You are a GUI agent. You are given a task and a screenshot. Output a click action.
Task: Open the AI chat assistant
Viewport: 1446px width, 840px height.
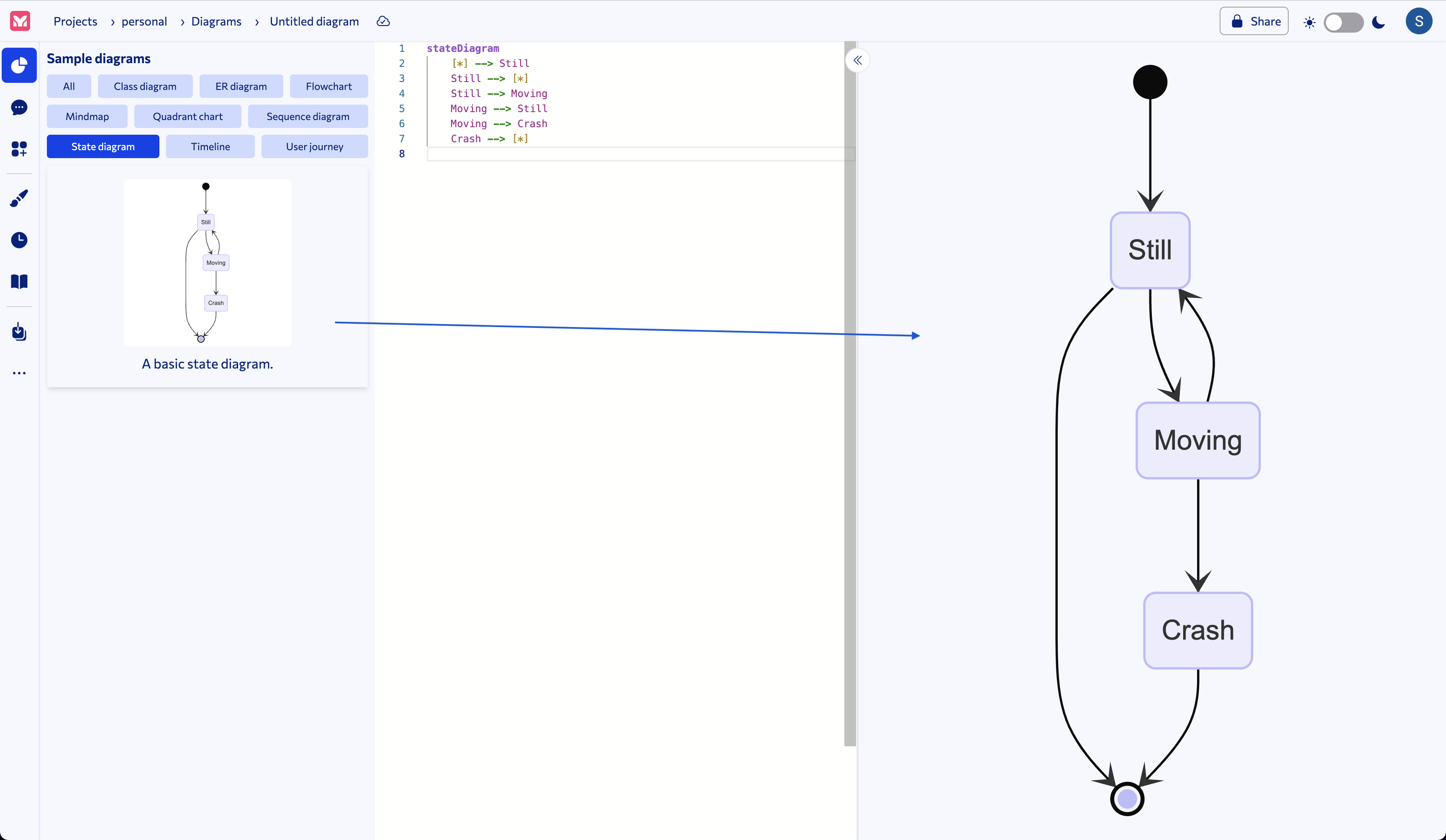click(19, 108)
